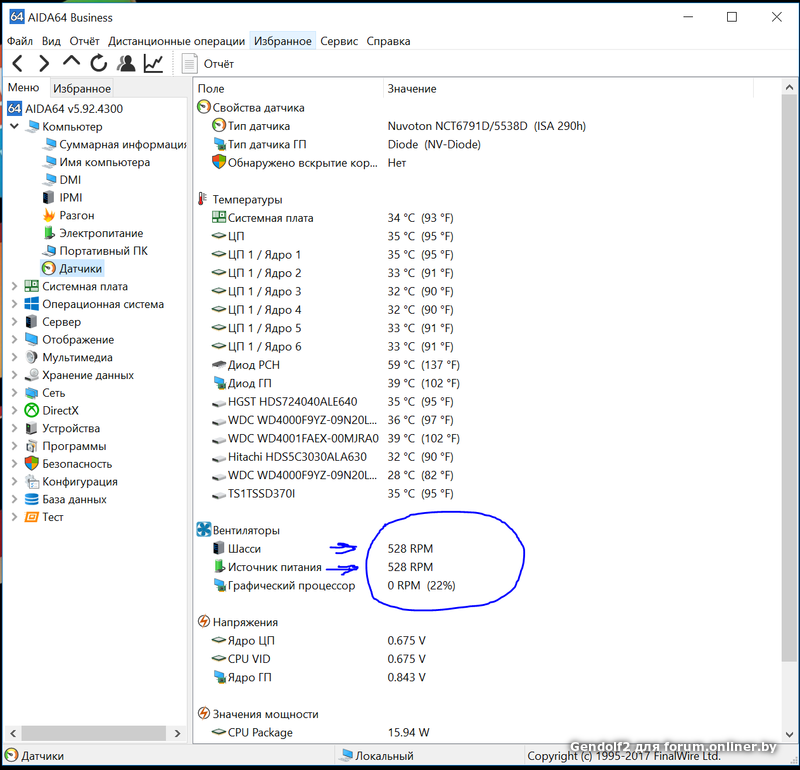Open the Справка menu

(388, 41)
